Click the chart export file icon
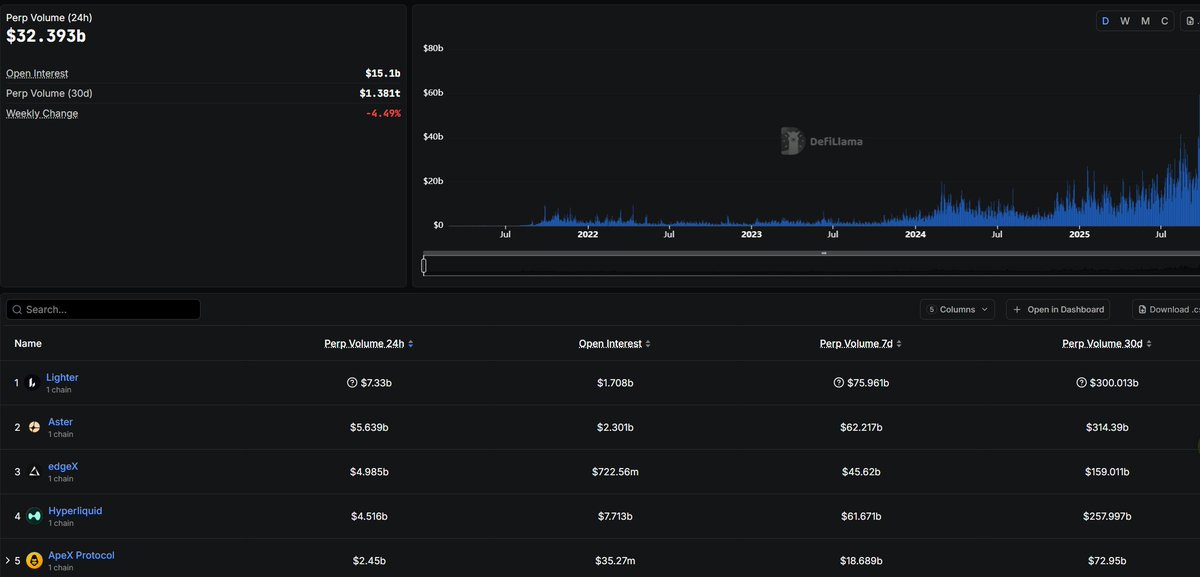This screenshot has height=577, width=1200. tap(1192, 21)
